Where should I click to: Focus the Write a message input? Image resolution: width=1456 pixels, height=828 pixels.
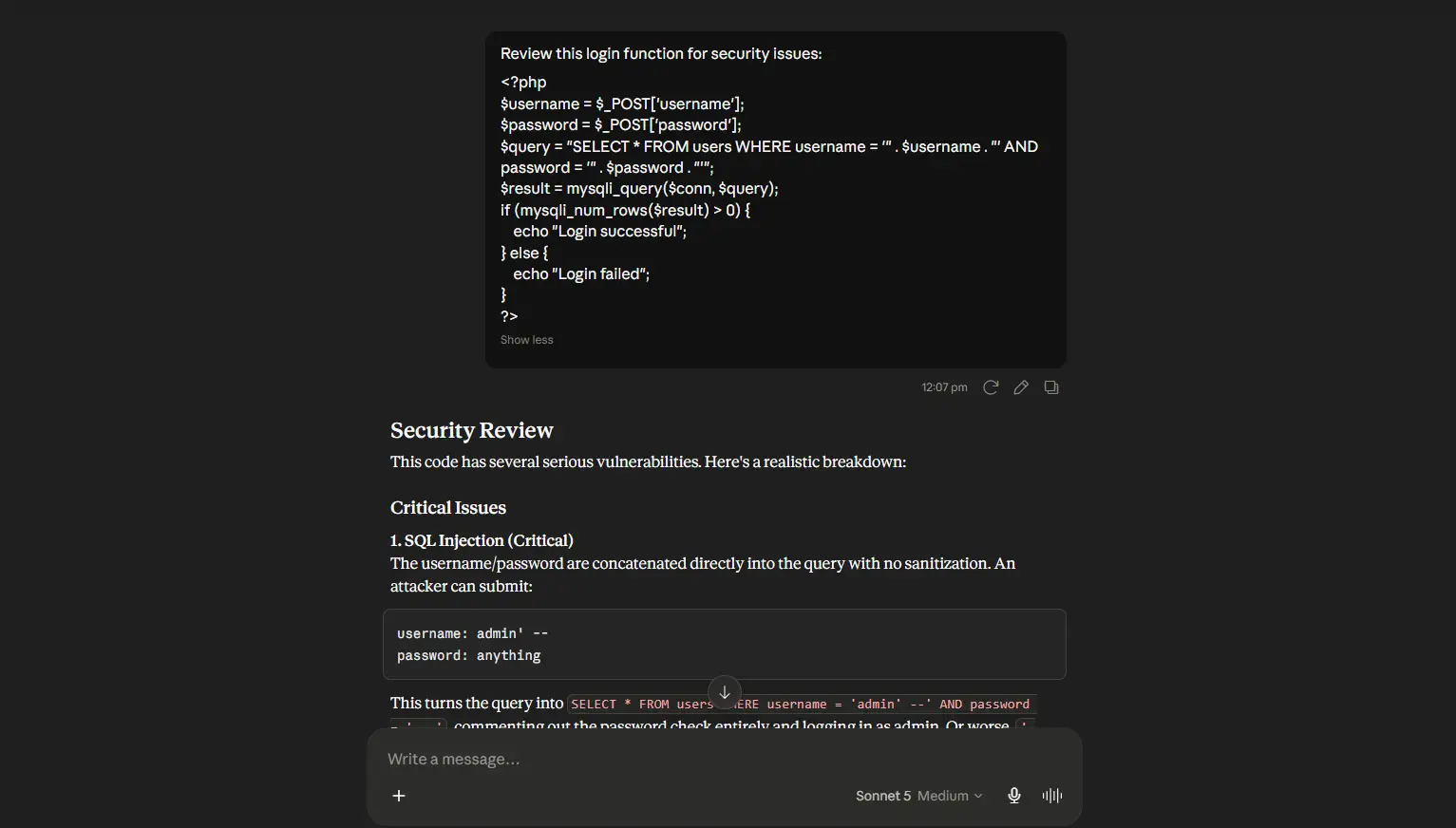coord(724,759)
